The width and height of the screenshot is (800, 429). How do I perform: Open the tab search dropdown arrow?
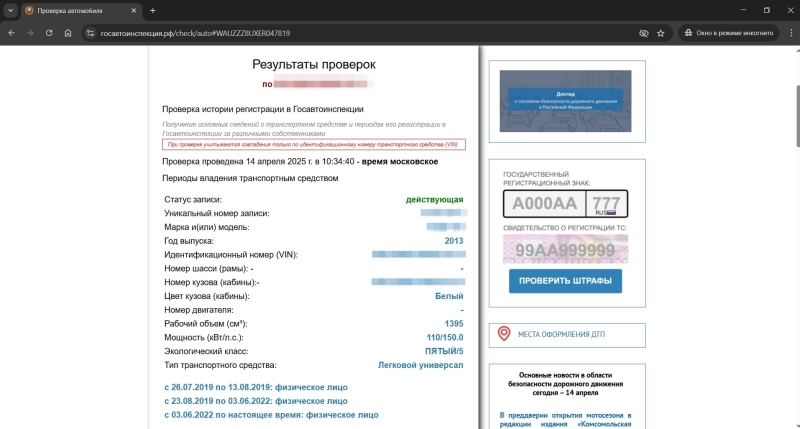tap(10, 10)
